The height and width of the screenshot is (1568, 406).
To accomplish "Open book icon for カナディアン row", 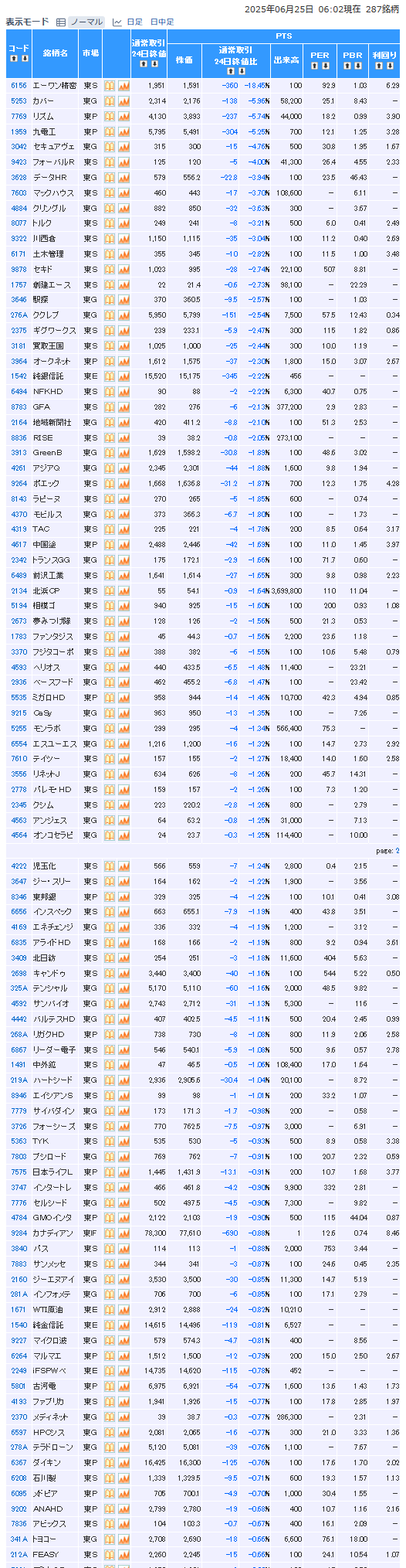I will tap(110, 1233).
